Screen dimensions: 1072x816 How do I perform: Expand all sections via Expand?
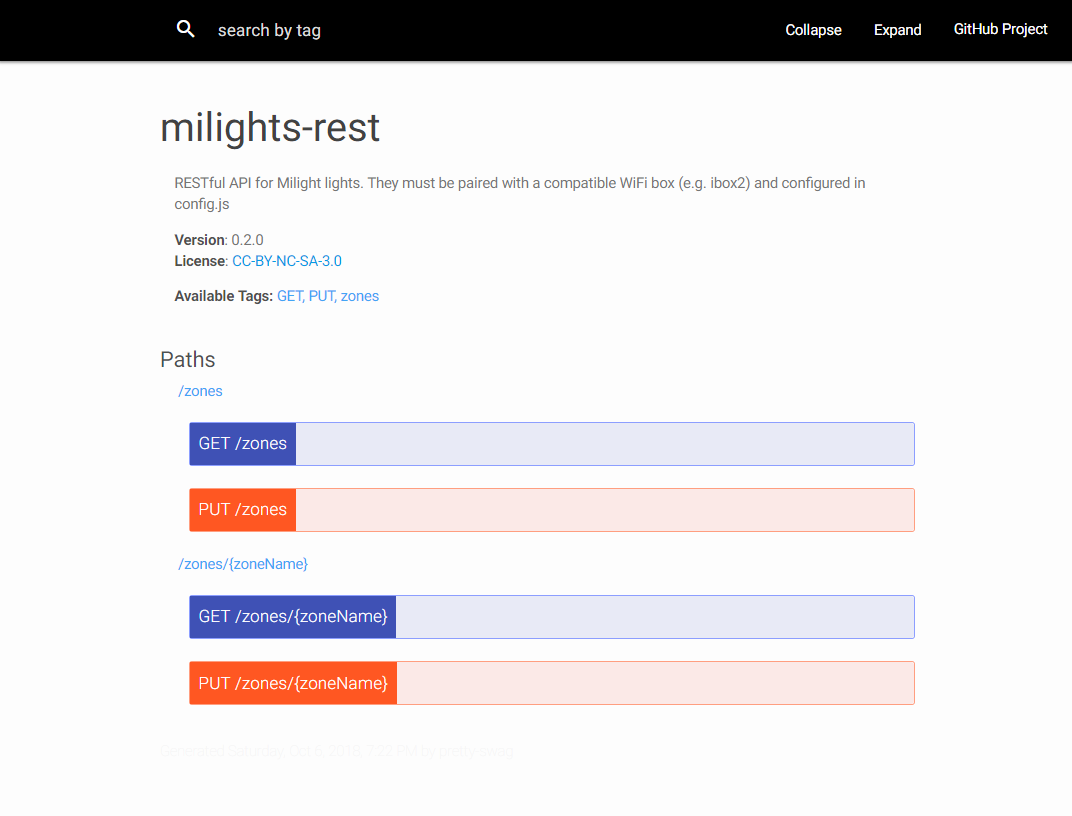[x=897, y=30]
